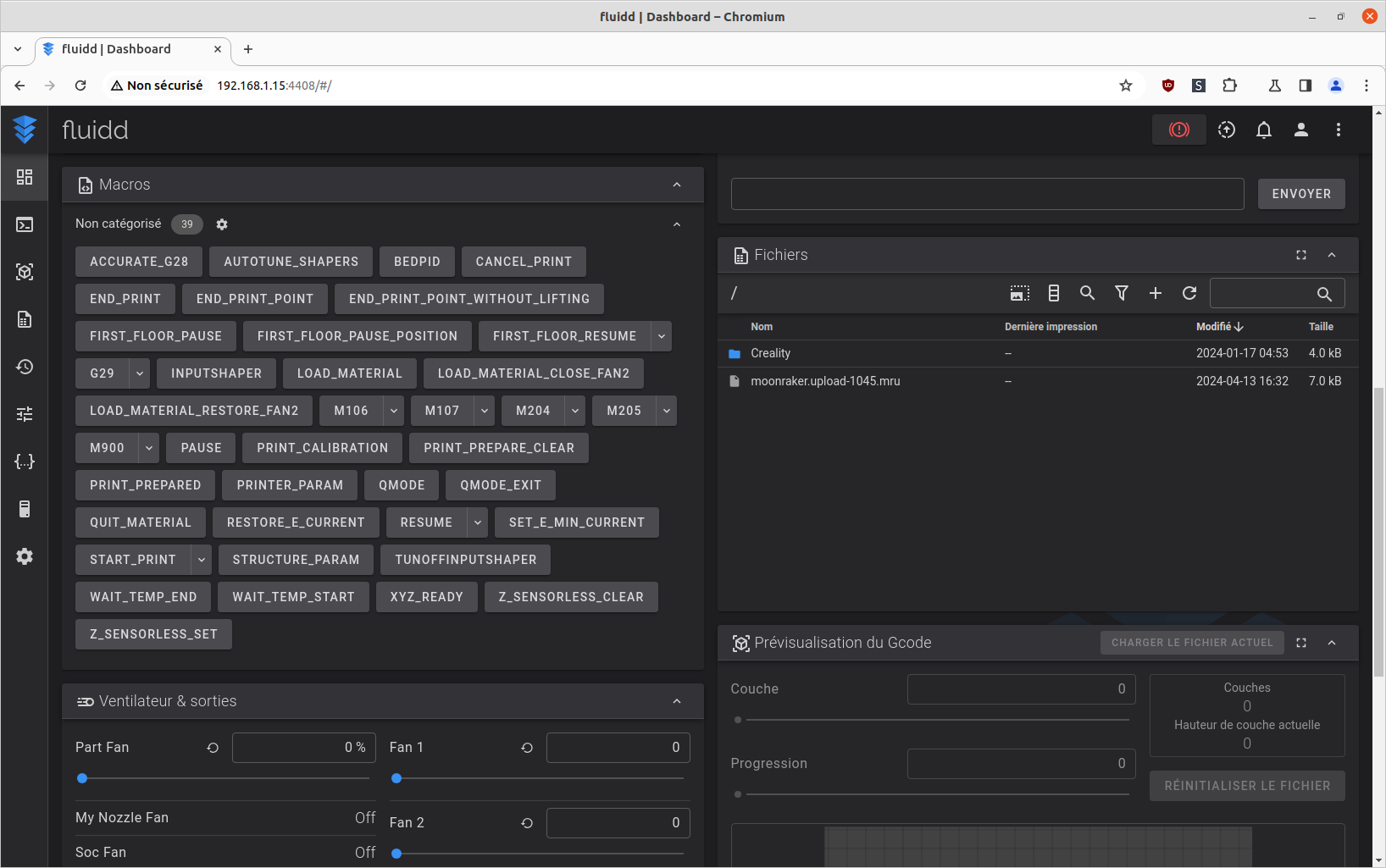Screen dimensions: 1386x868
Task: Reset the Part Fan value
Action: click(x=213, y=748)
